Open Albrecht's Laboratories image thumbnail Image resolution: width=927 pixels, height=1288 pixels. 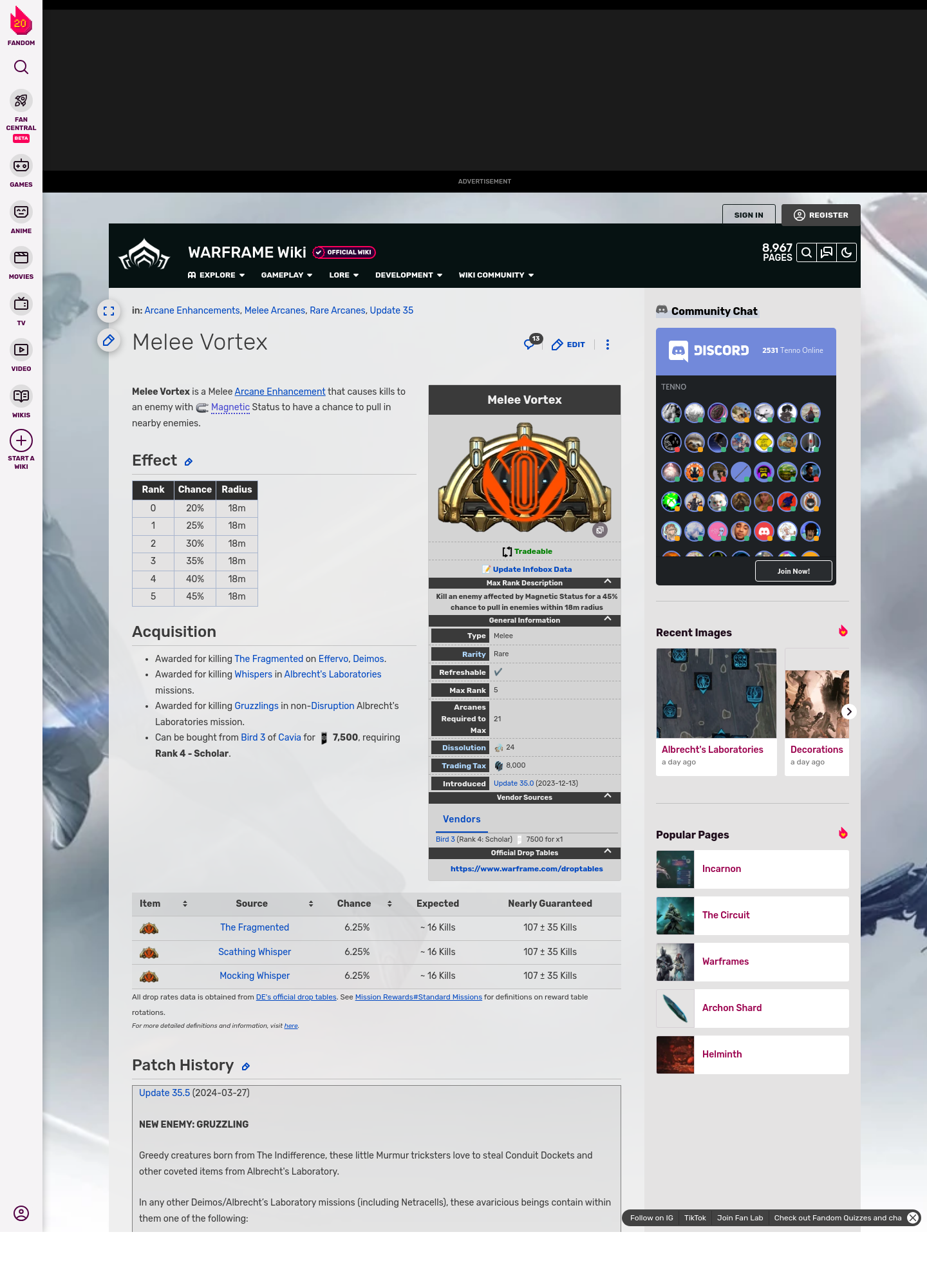(716, 693)
